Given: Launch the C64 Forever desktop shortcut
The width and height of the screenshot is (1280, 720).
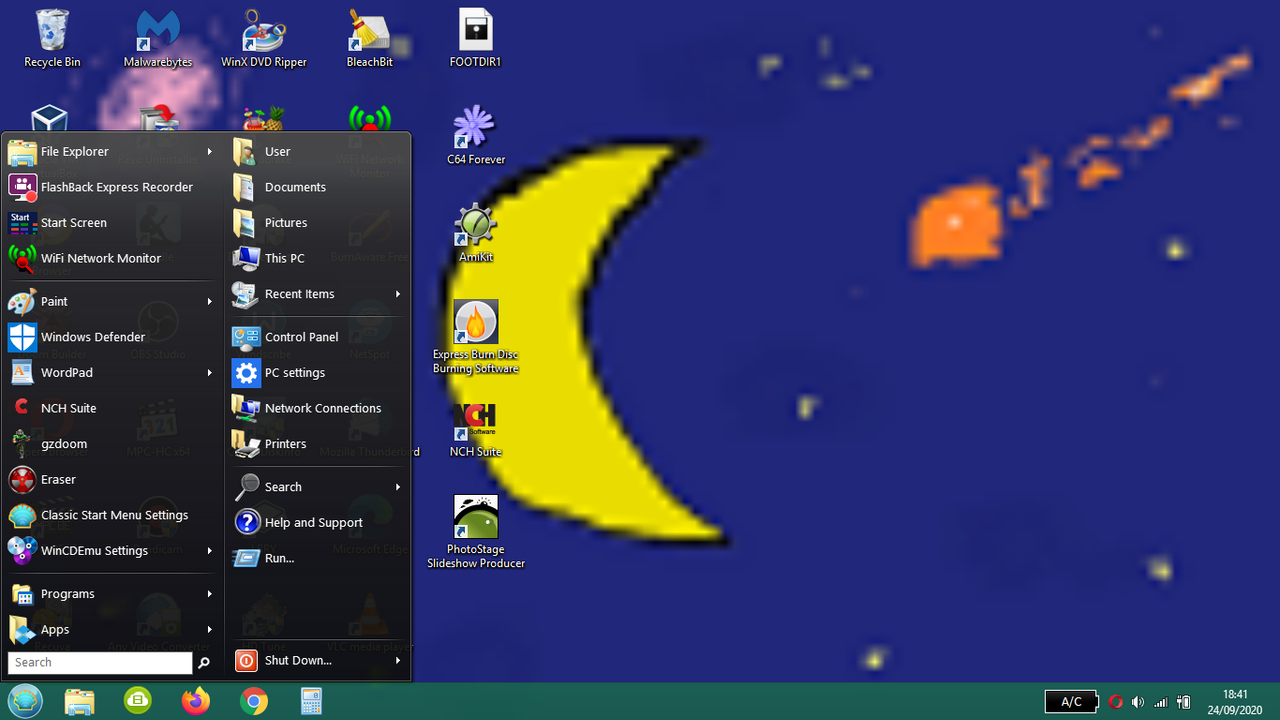Looking at the screenshot, I should (476, 136).
